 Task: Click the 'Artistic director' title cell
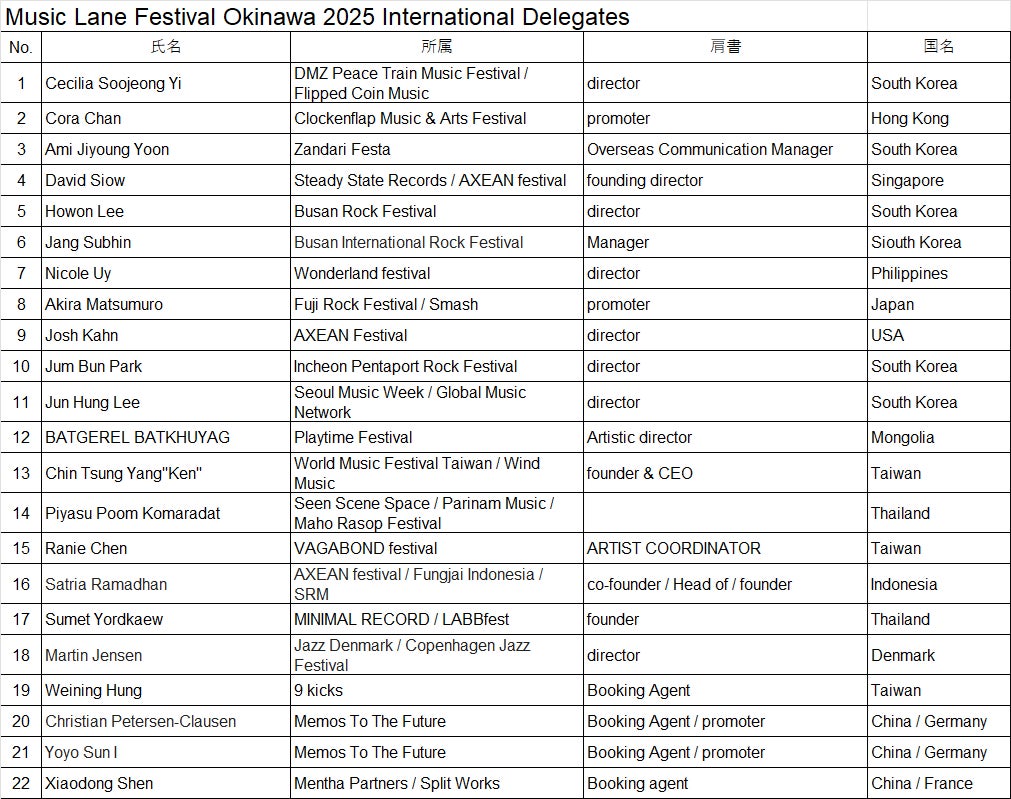click(725, 437)
